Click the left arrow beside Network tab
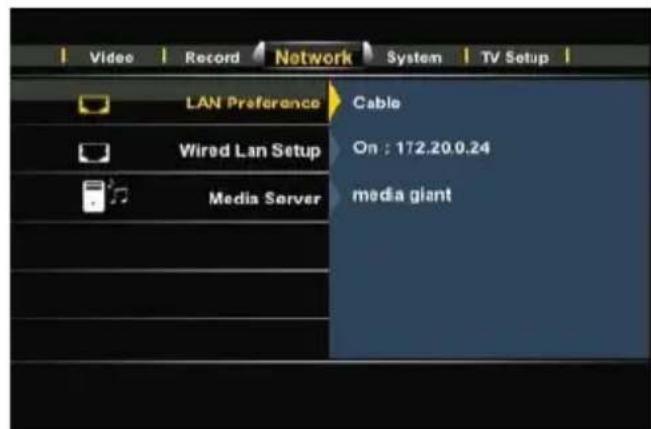651x429 pixels. (x=259, y=54)
